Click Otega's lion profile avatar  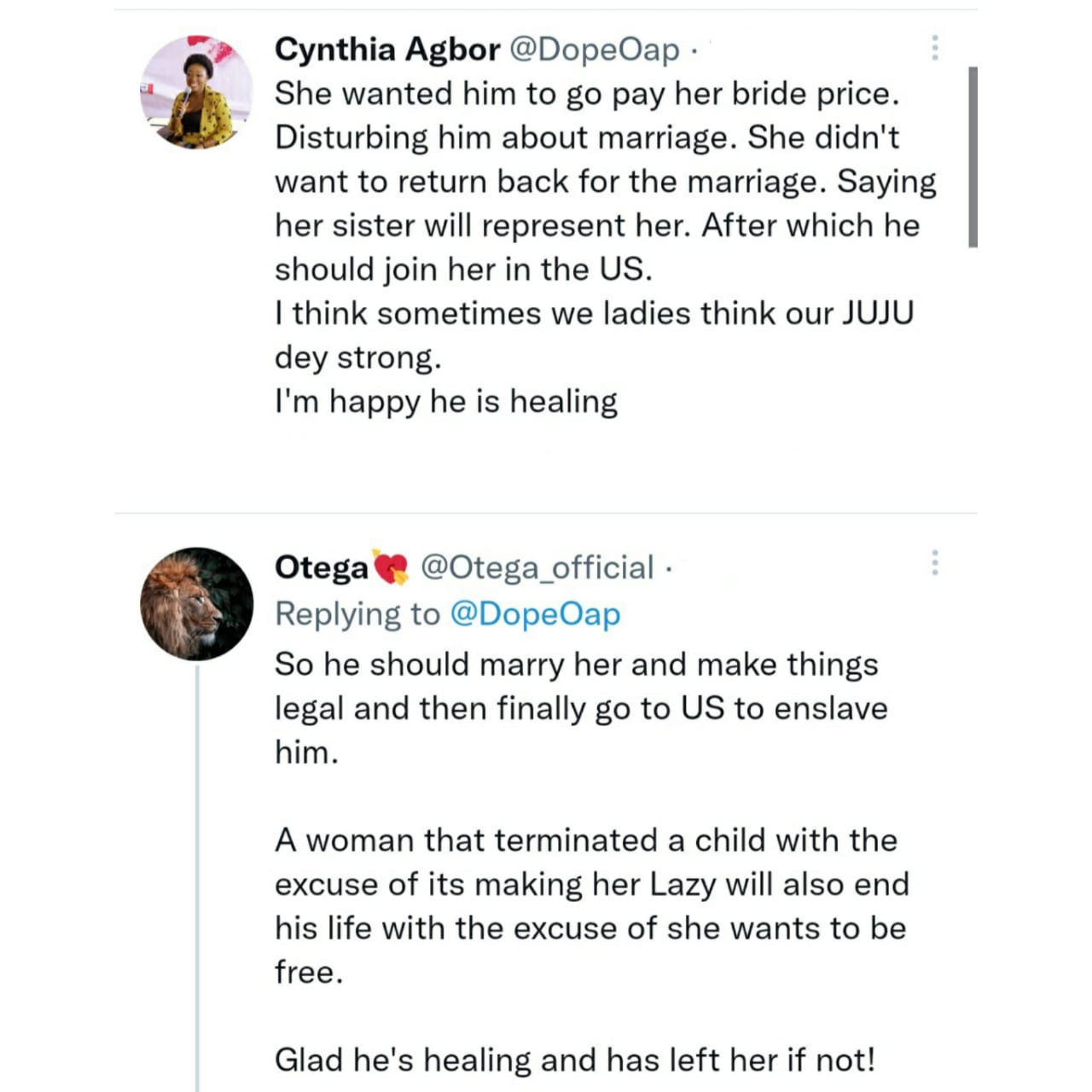coord(196,604)
